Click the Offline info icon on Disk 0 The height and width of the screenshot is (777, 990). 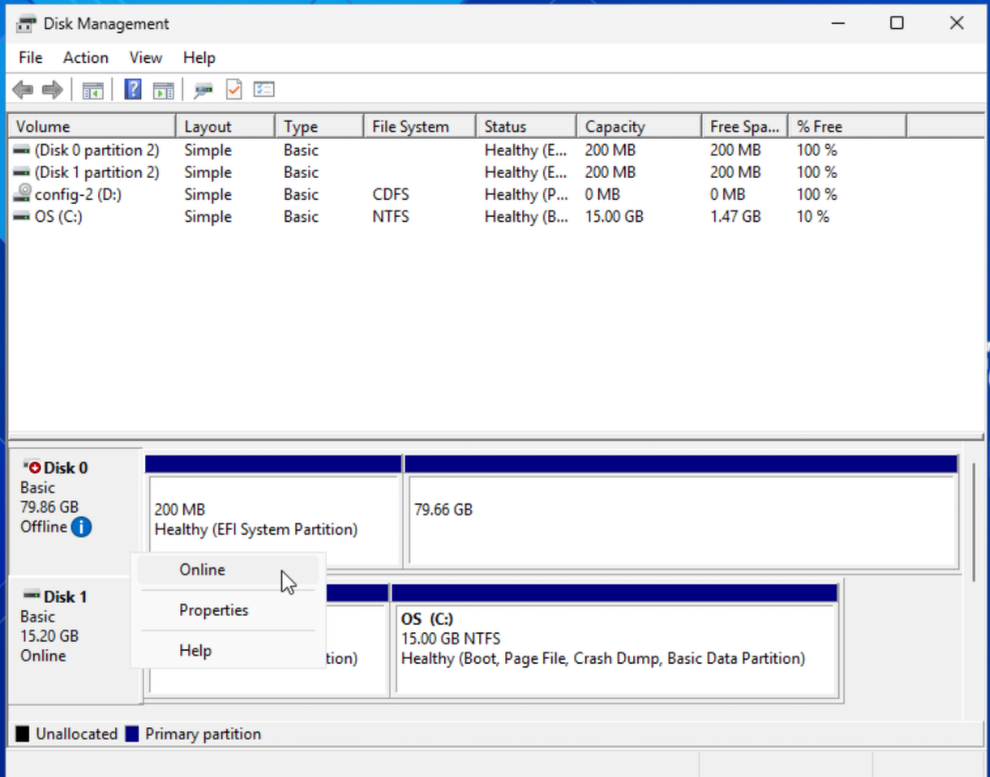pos(82,527)
